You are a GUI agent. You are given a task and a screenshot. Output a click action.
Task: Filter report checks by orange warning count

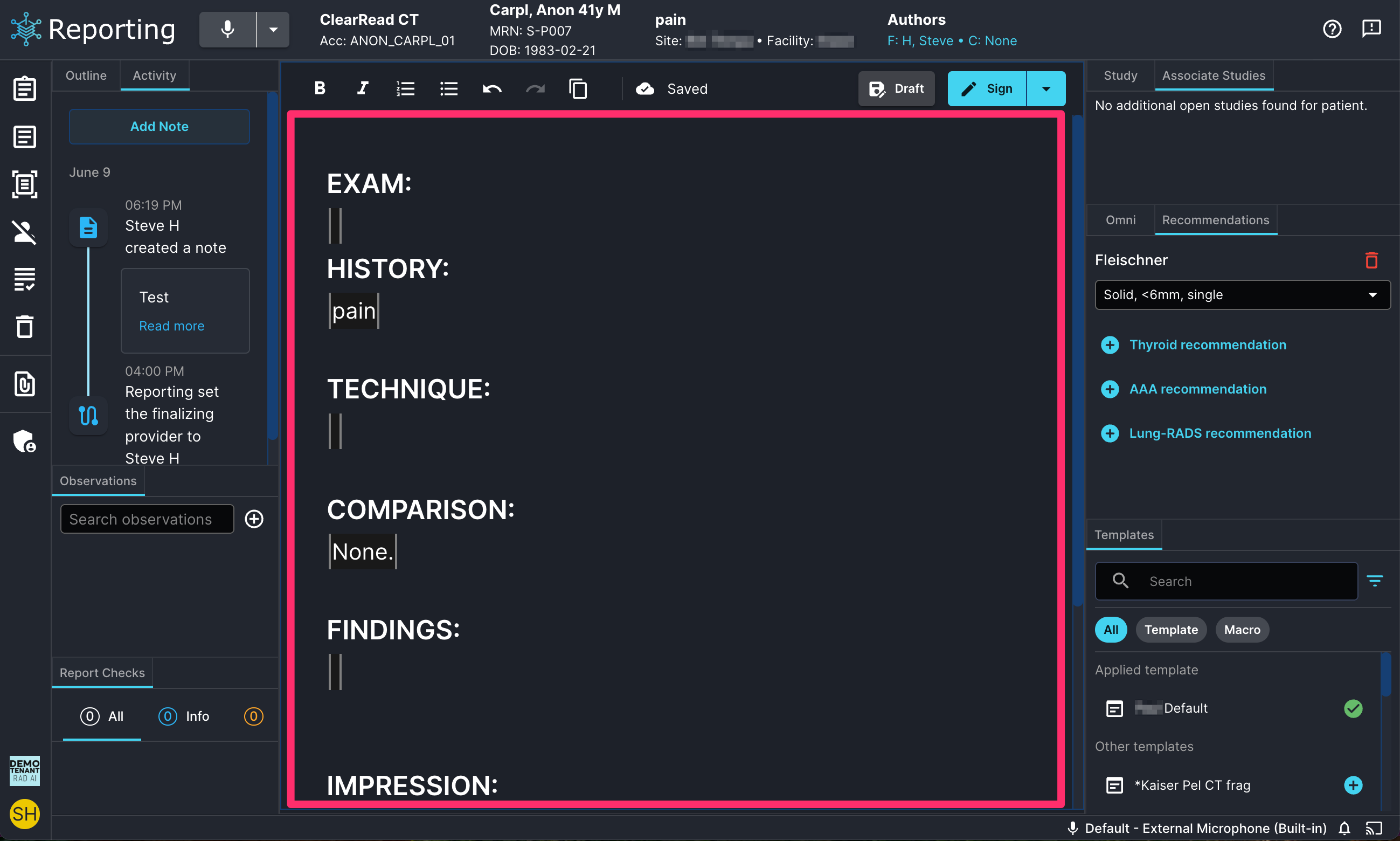(253, 716)
